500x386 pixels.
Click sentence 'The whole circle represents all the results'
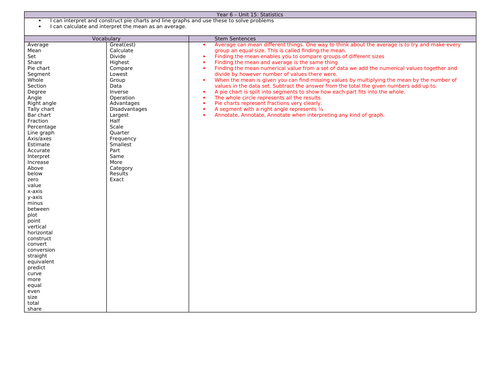(x=268, y=98)
